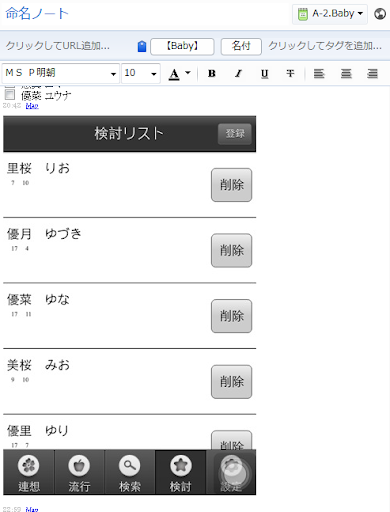Center align text
Screen dimensions: 390x512
346,73
